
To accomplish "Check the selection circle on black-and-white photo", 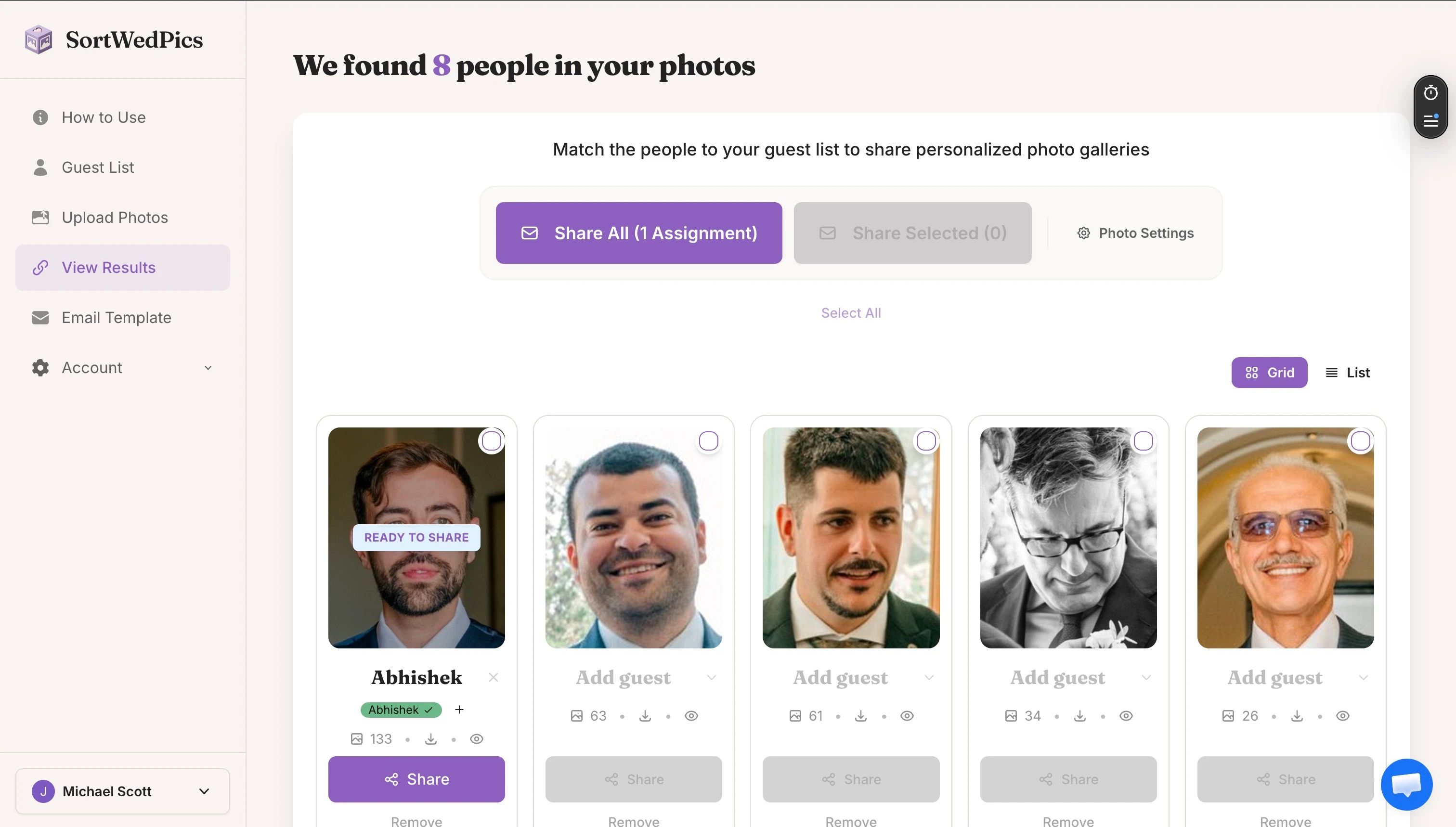I will pyautogui.click(x=1143, y=441).
